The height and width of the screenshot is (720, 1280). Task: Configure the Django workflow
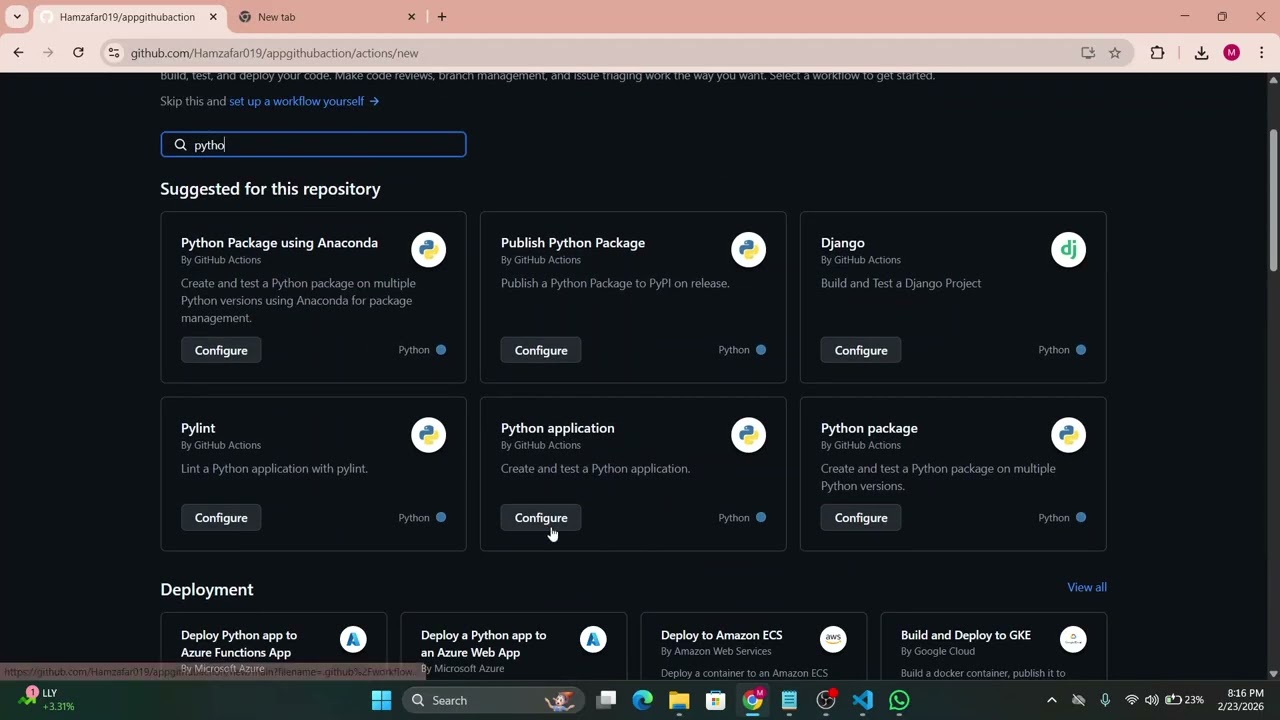point(861,350)
